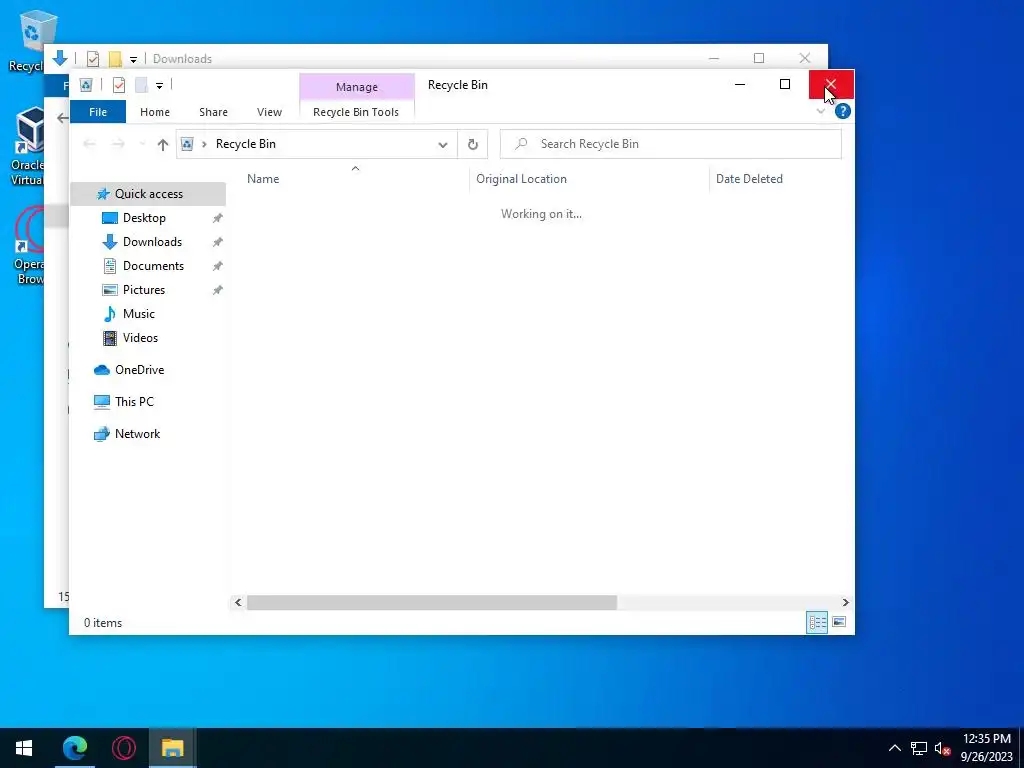Screen dimensions: 1024x768
Task: Select the Manage contextual tab
Action: tap(357, 87)
